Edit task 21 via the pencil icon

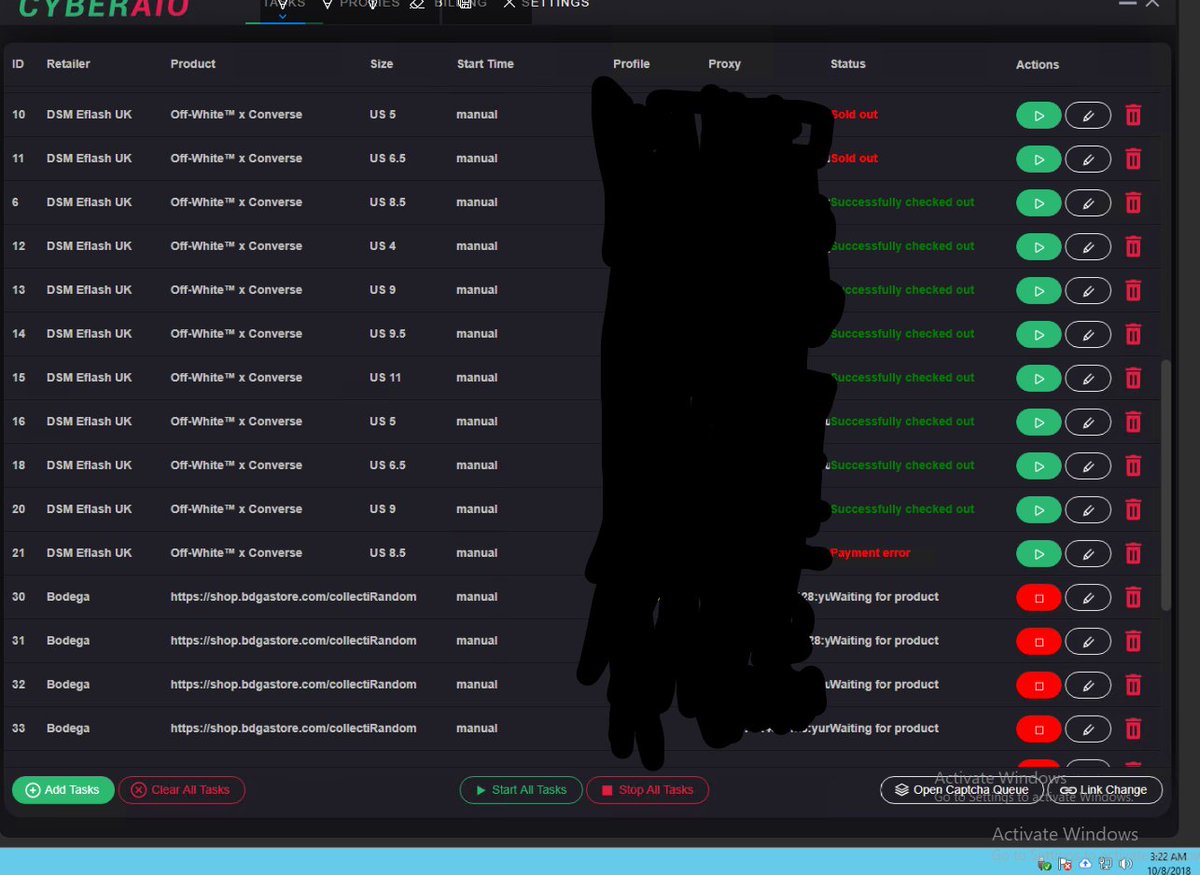(1088, 554)
